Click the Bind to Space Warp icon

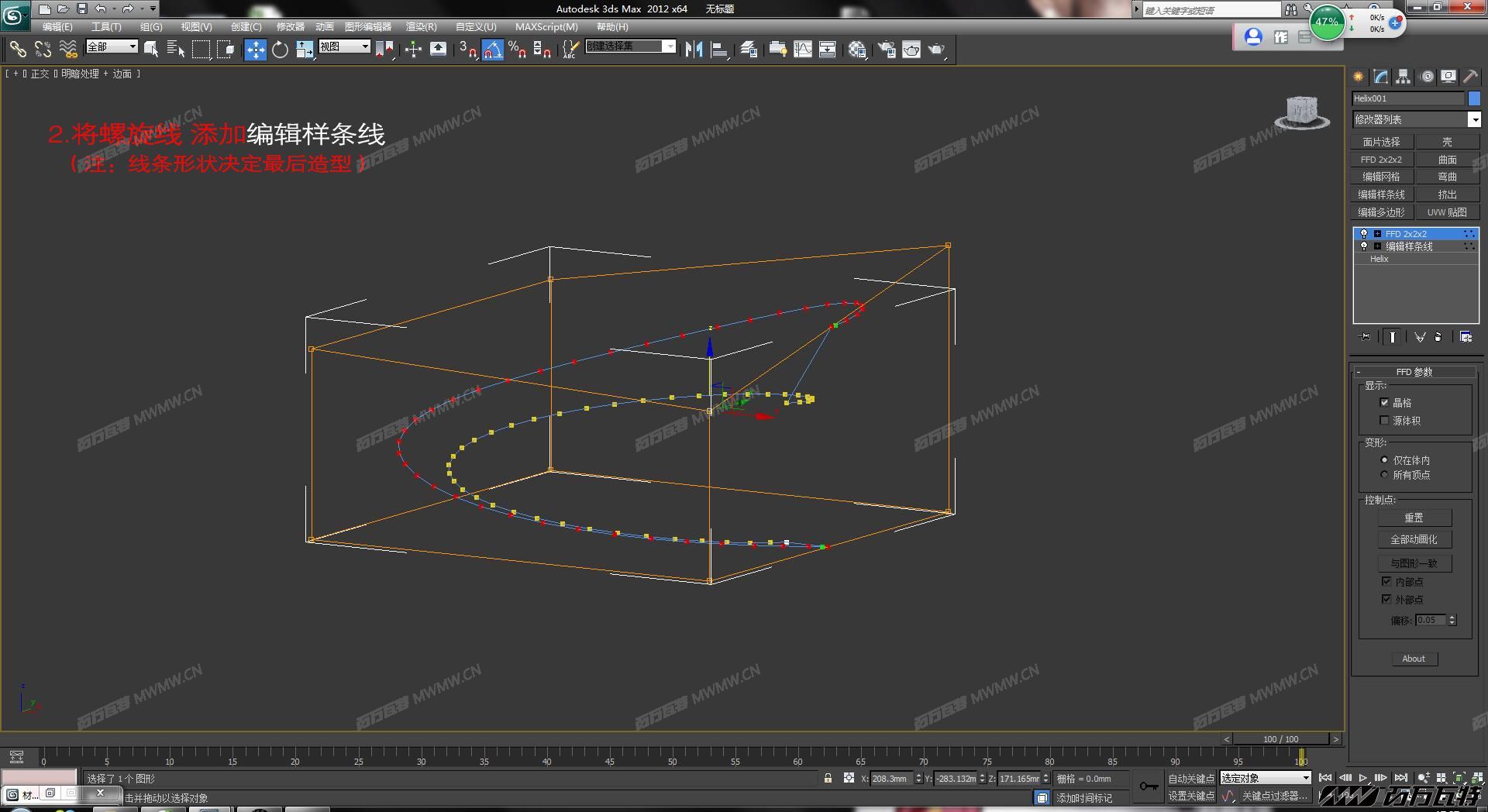click(68, 50)
